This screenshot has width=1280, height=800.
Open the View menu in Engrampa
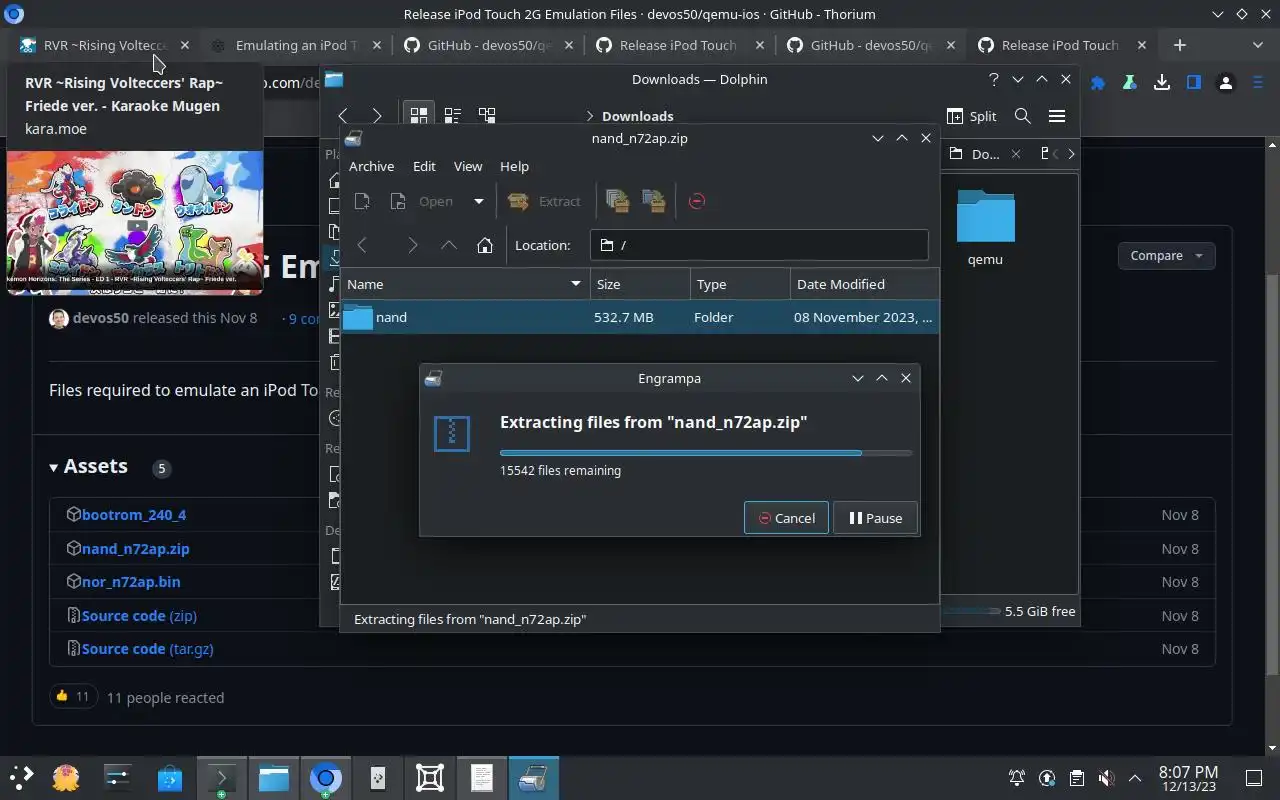click(x=467, y=166)
